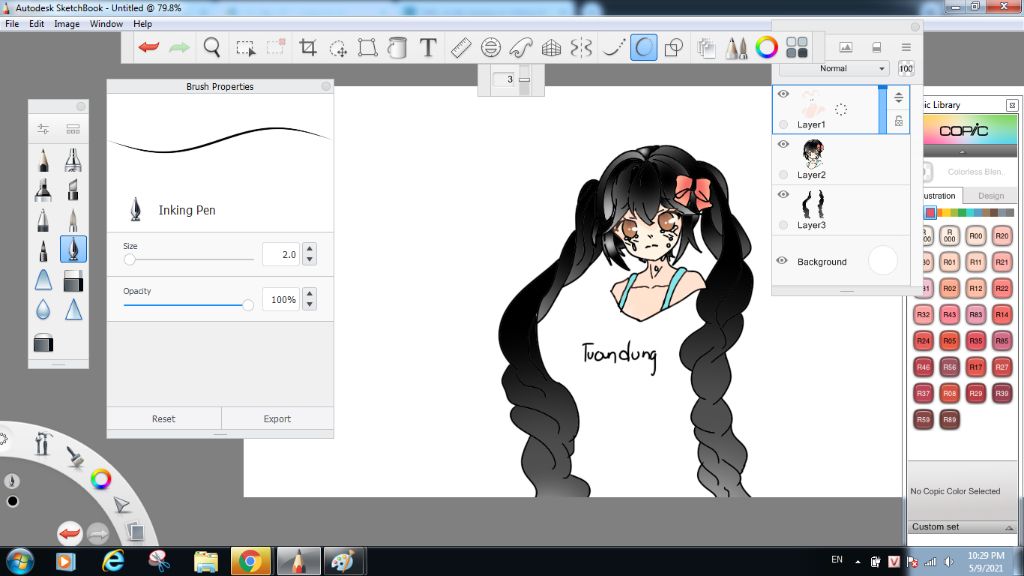
Task: Toggle the Layer2 marking-menu circle
Action: pyautogui.click(x=784, y=174)
